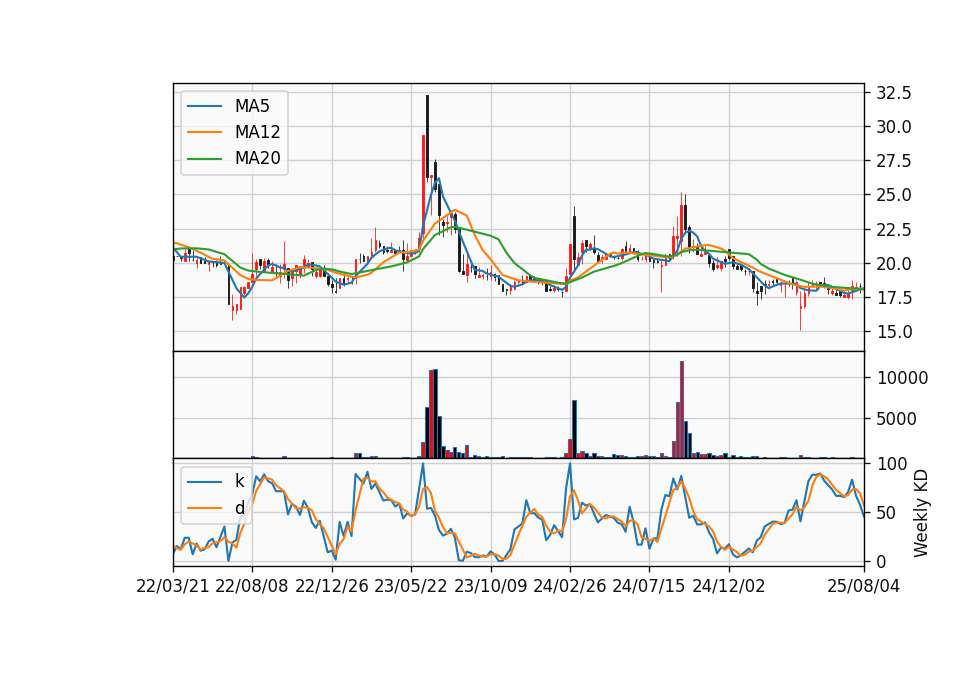The image size is (960, 690).
Task: Click the 22/08/08 date tick label
Action: (252, 586)
